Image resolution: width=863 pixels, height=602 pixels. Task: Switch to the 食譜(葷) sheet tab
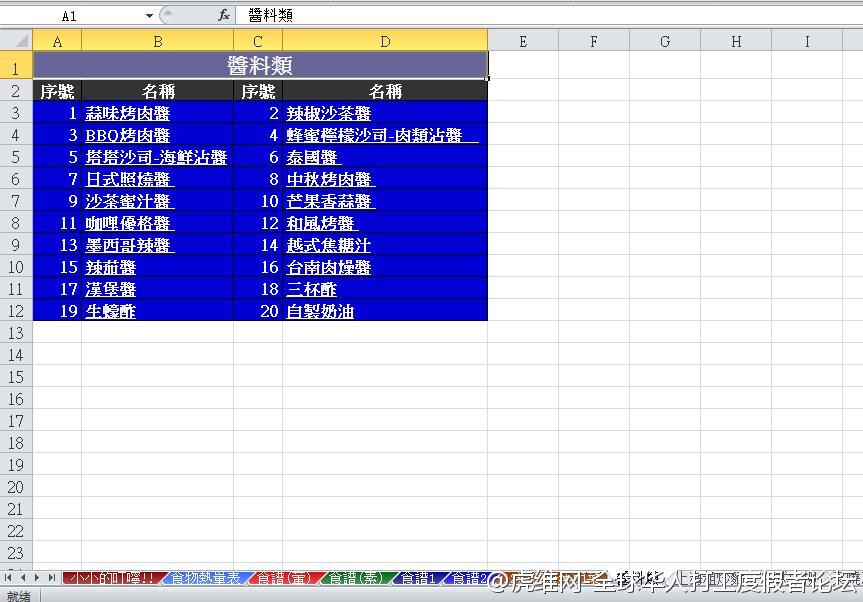284,578
